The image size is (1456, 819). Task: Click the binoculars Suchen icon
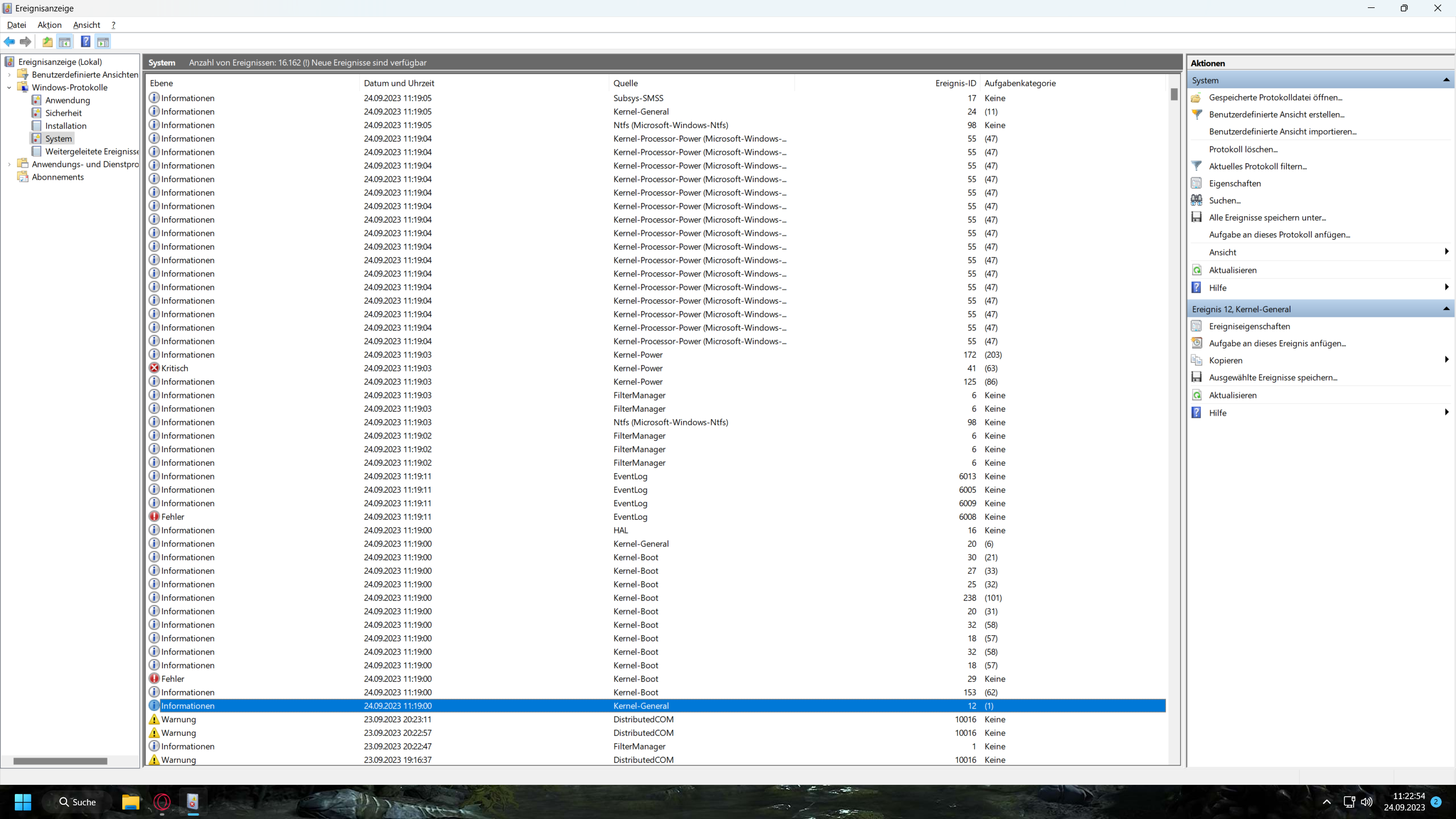click(1197, 200)
